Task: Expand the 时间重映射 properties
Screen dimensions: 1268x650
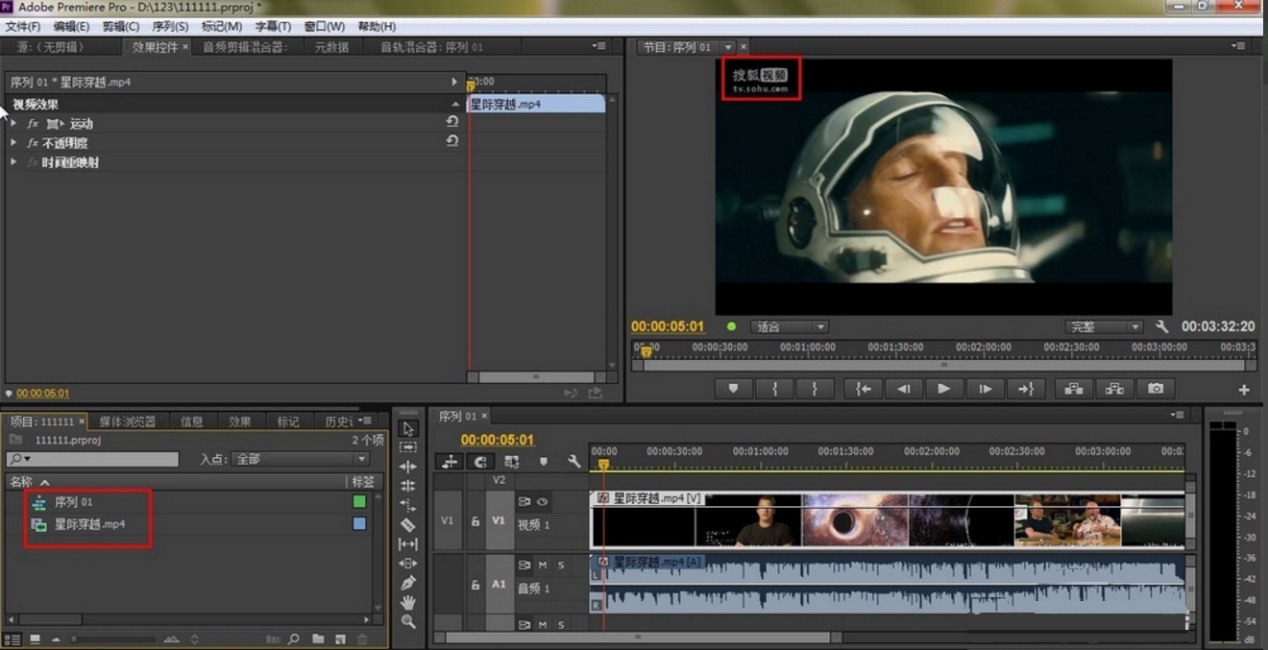Action: (14, 162)
